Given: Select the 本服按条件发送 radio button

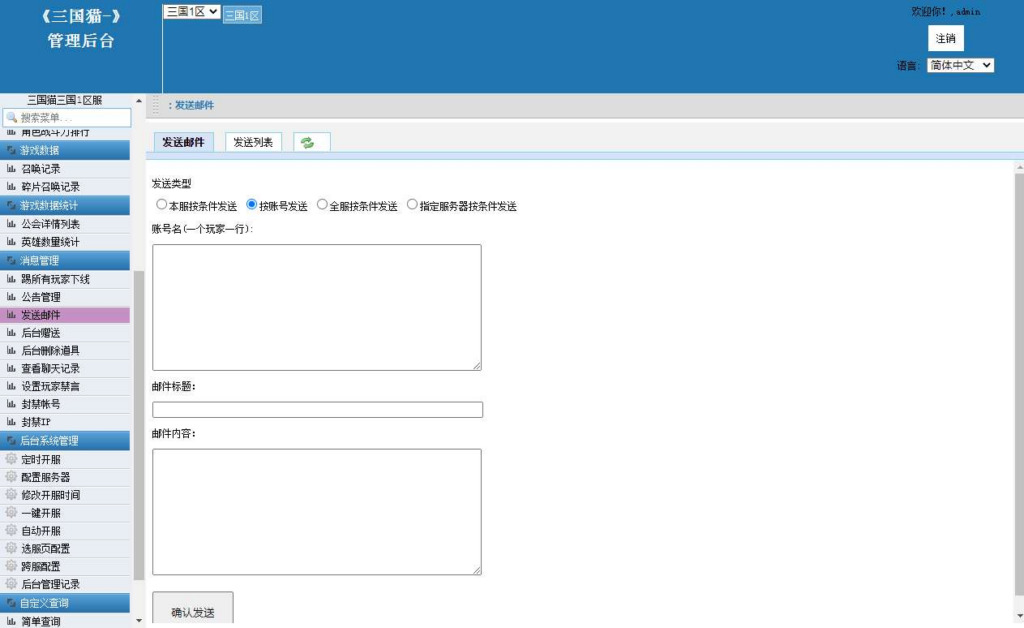Looking at the screenshot, I should tap(161, 205).
